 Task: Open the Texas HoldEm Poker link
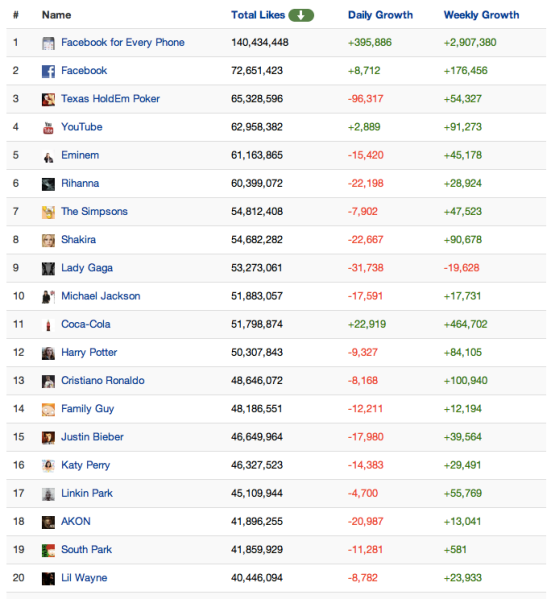[110, 99]
